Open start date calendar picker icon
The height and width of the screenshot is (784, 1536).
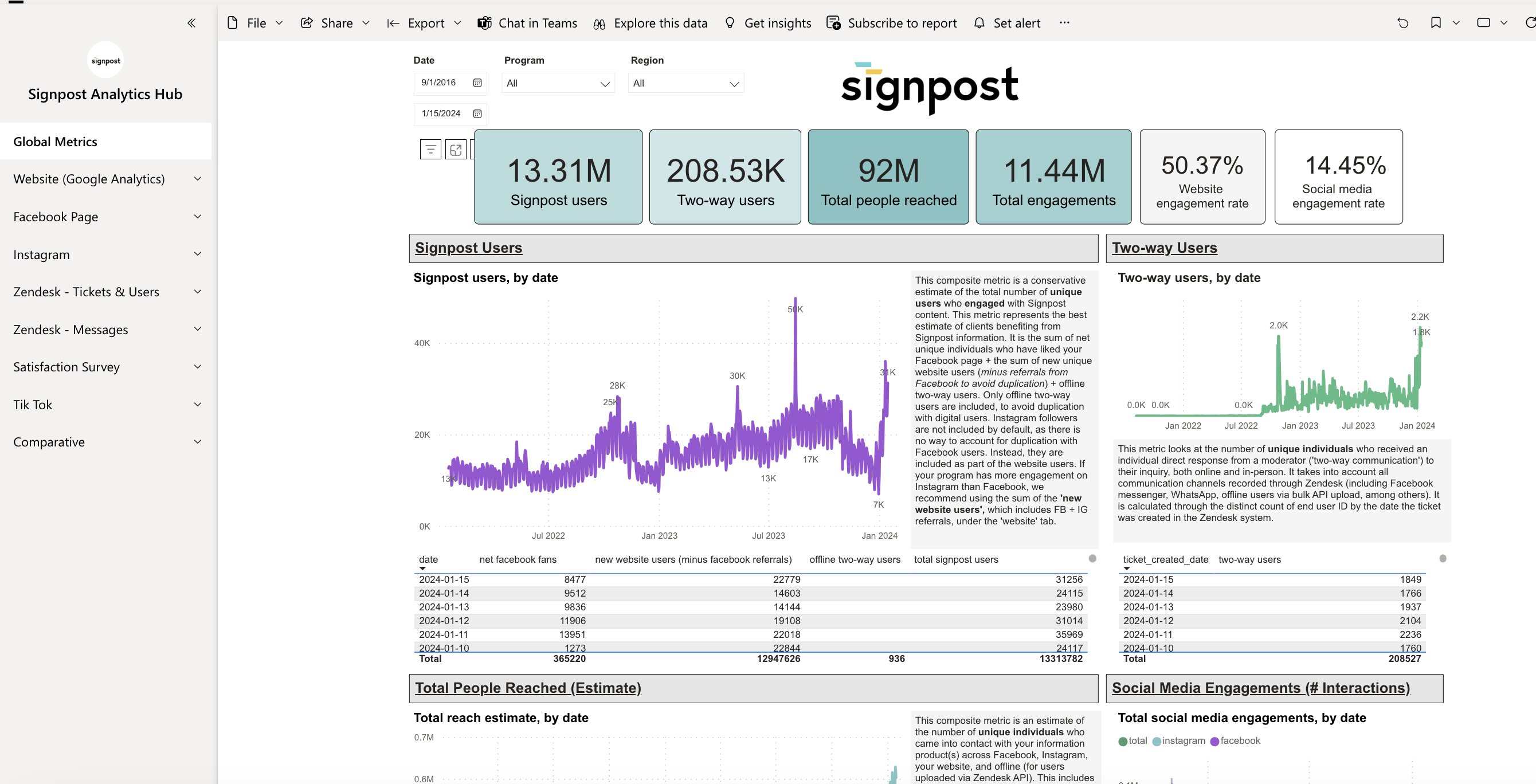coord(477,83)
